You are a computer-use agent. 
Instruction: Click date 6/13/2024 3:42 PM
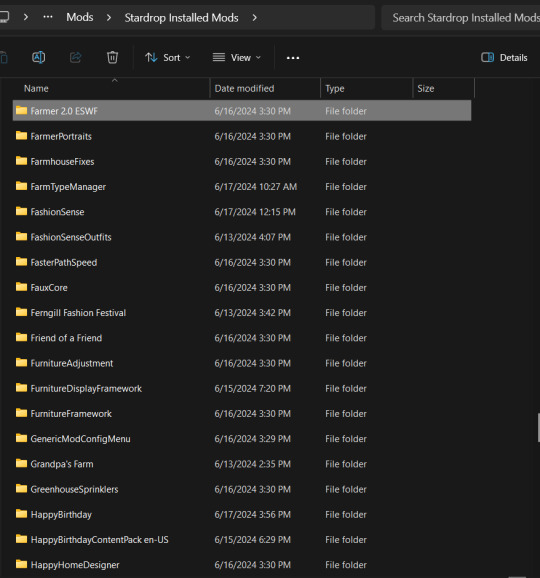click(x=252, y=313)
